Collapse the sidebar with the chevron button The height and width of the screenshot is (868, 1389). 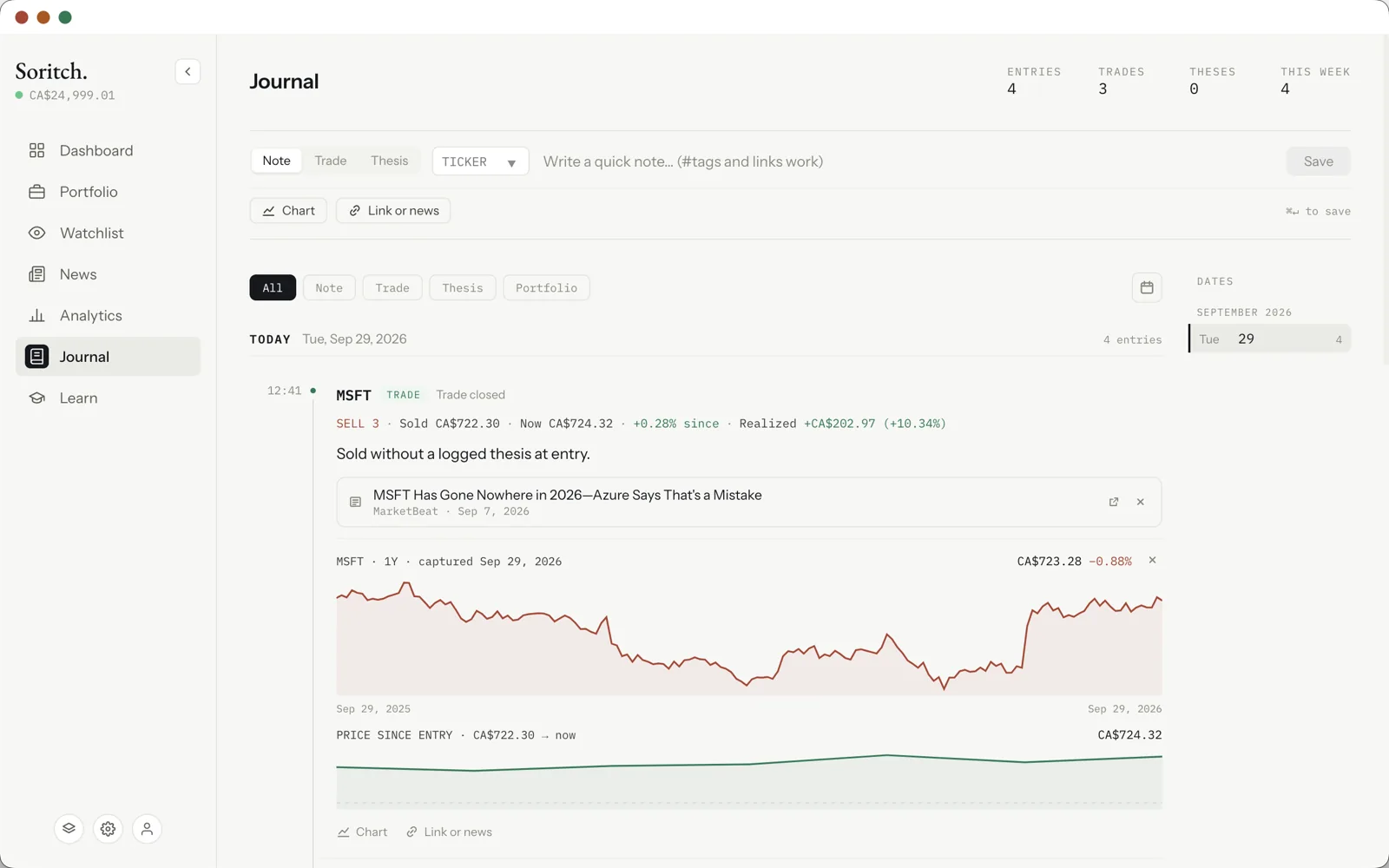(188, 71)
